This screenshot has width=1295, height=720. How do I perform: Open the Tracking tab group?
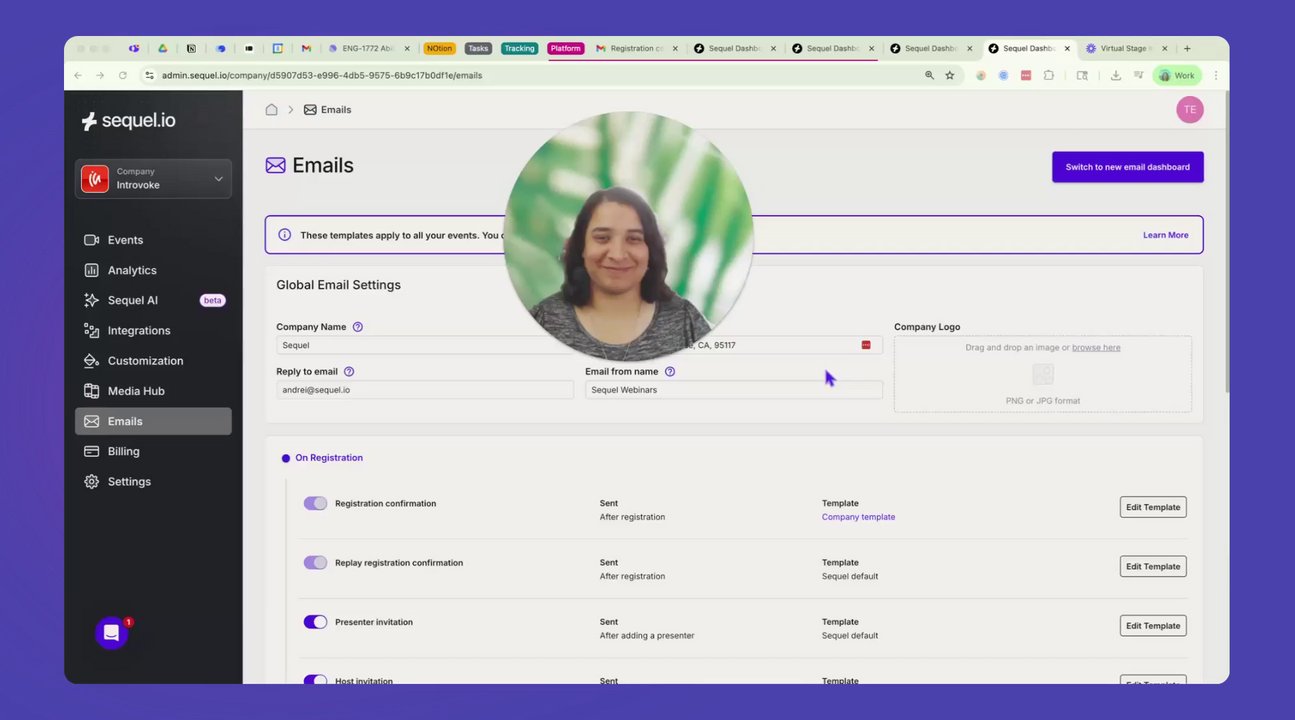519,48
